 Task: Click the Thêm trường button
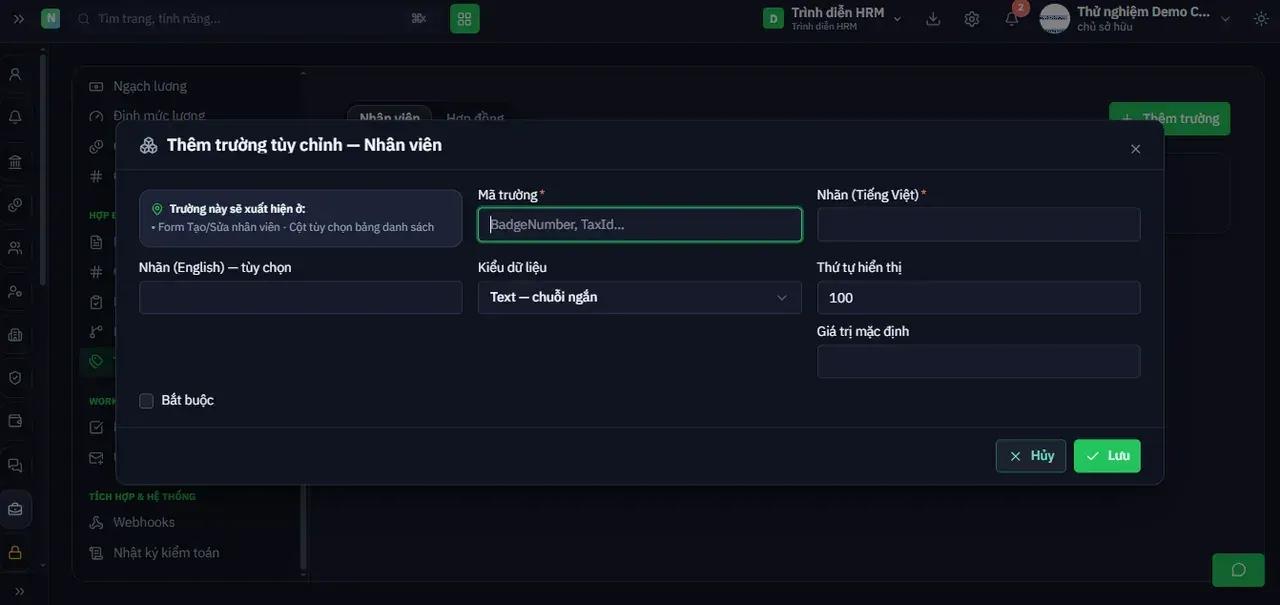(1170, 118)
